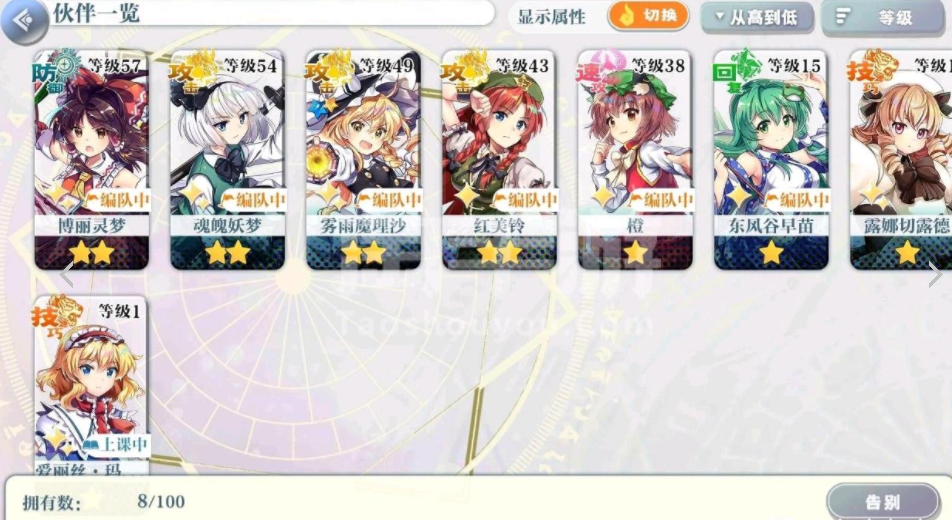Click the 编队中 badge on 红美铃
The width and height of the screenshot is (952, 520).
tap(525, 199)
